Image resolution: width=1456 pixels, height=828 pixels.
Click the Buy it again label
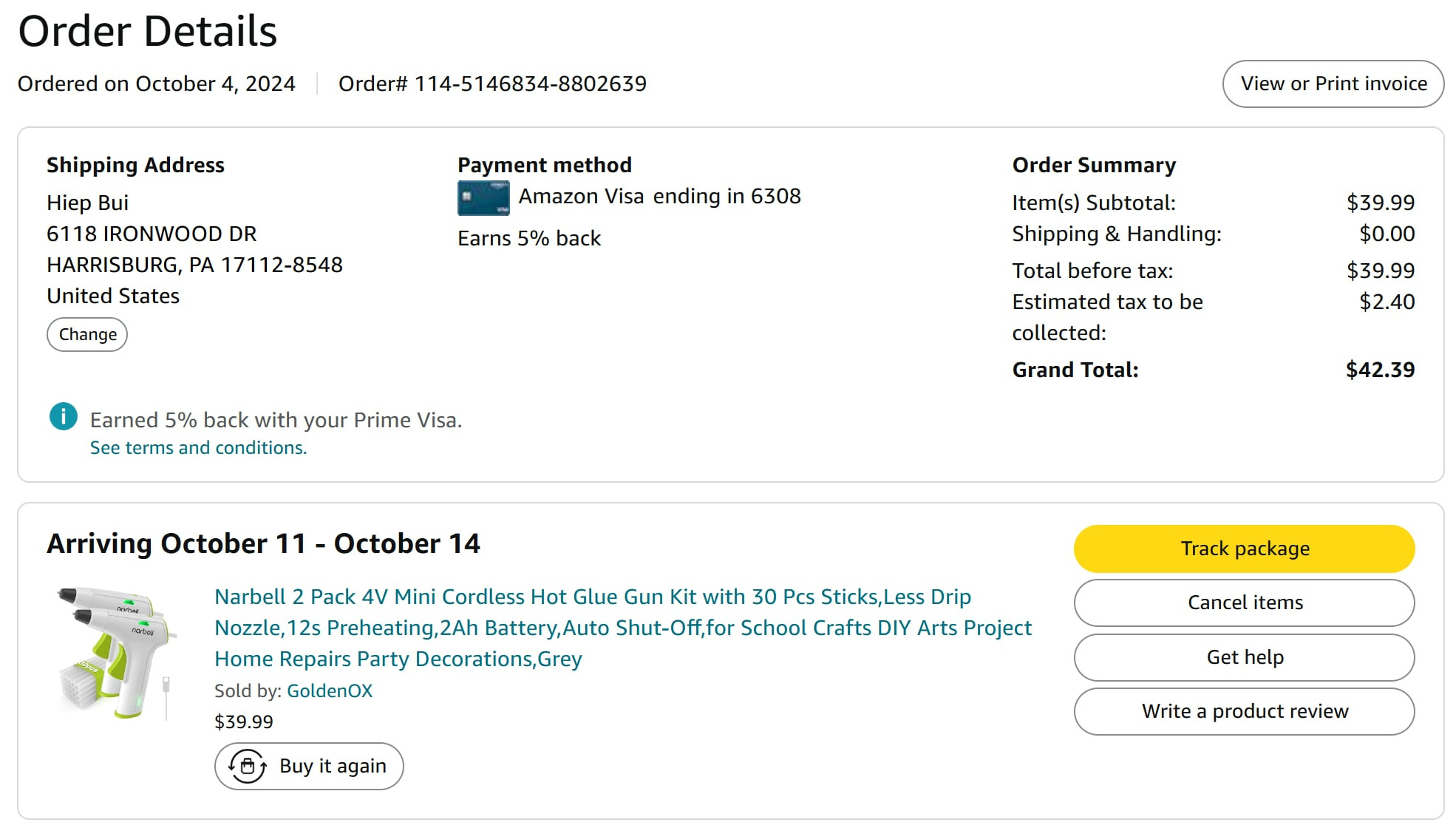pos(333,766)
